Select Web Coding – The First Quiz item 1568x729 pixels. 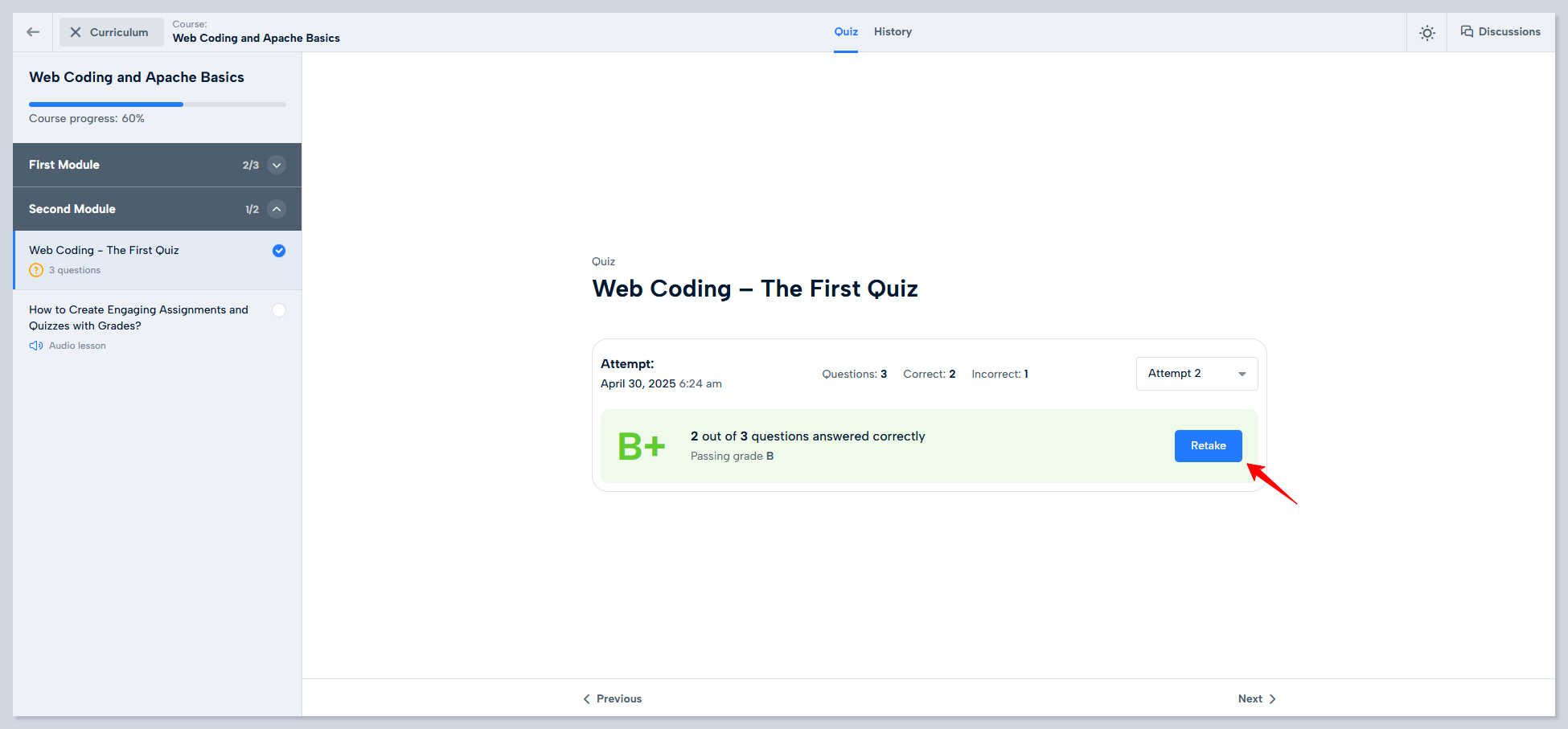[x=105, y=251]
